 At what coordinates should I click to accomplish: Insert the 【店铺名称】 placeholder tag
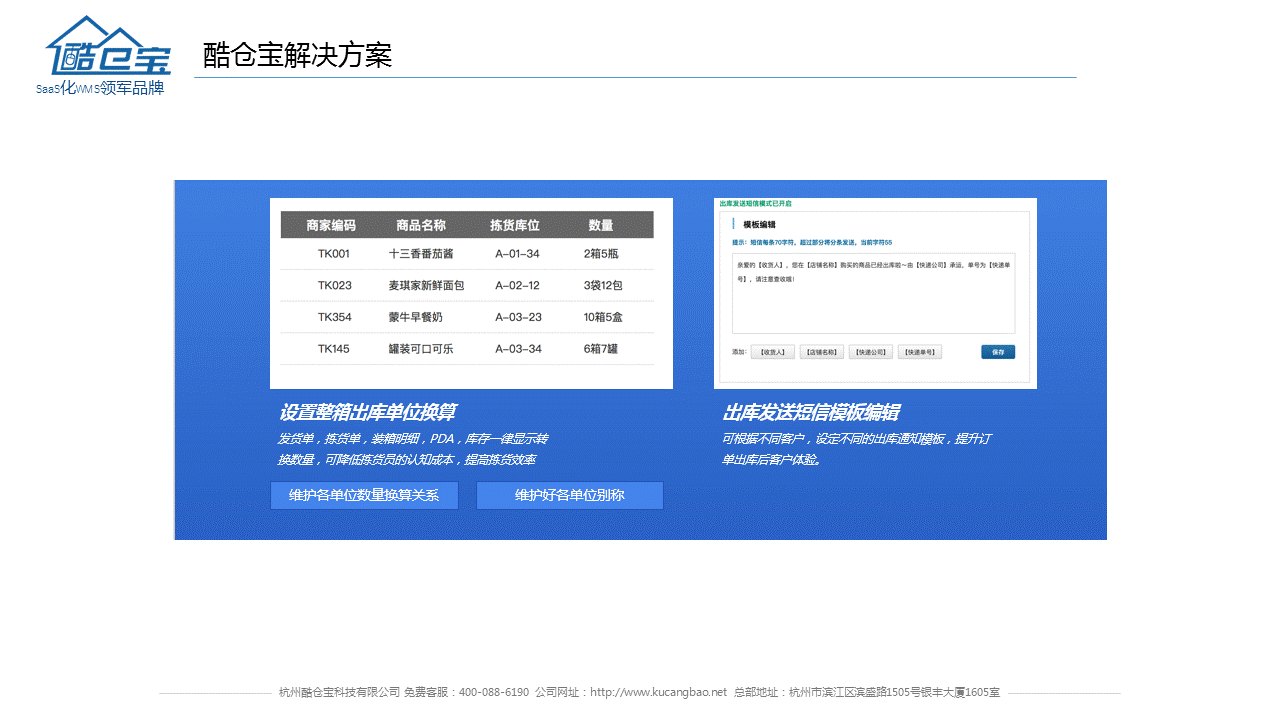point(820,352)
